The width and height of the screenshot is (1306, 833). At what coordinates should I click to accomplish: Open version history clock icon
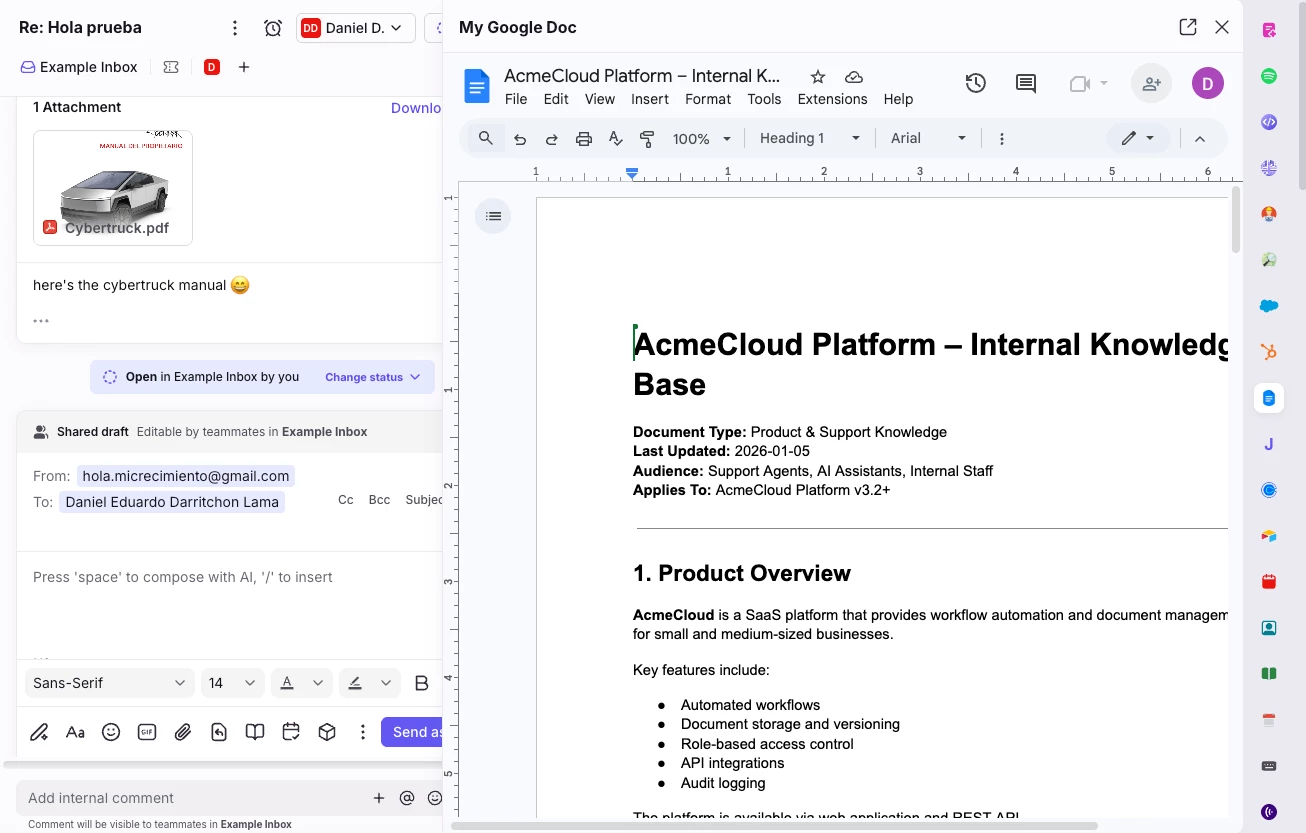coord(976,84)
